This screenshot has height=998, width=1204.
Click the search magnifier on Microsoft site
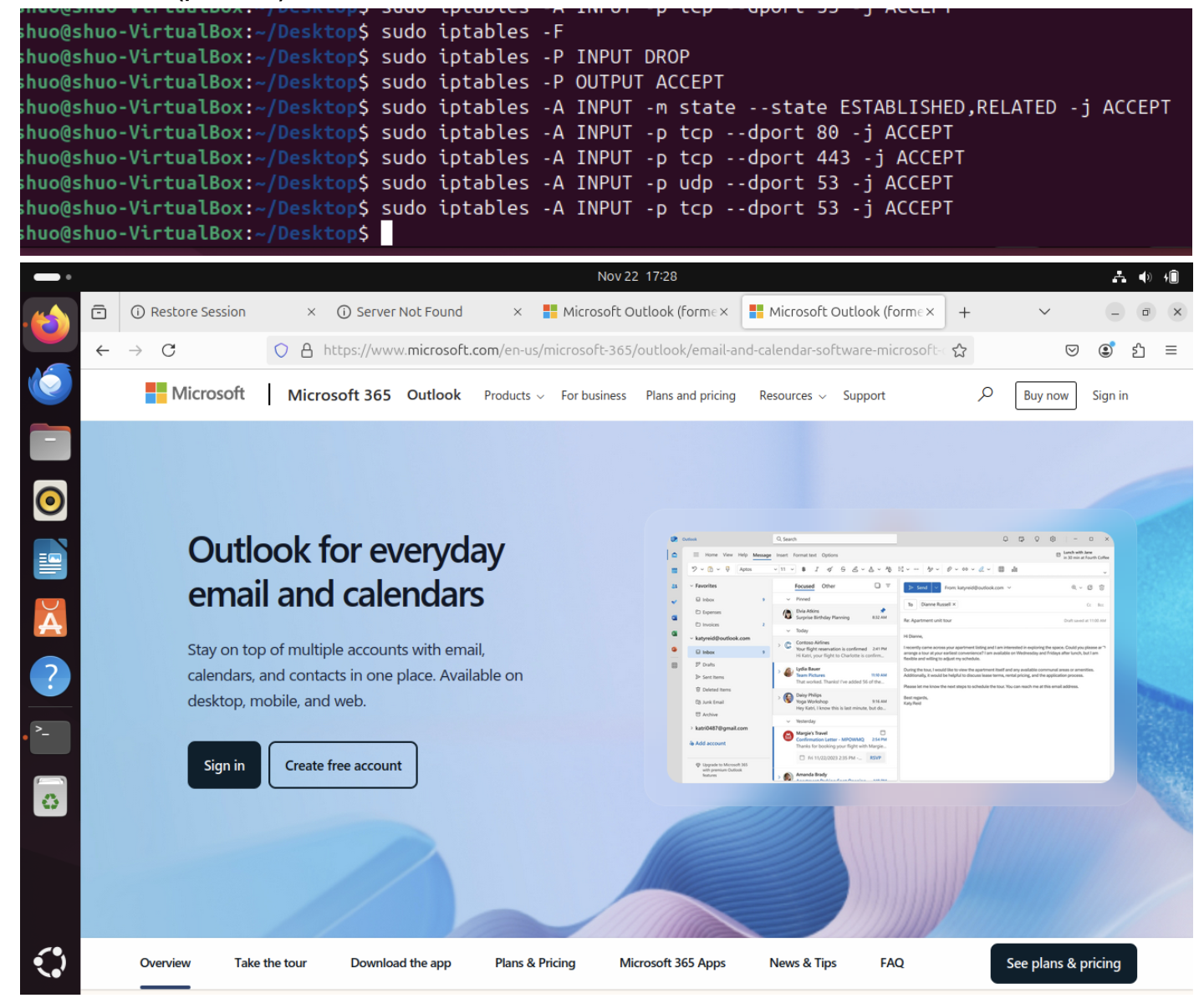(x=986, y=395)
